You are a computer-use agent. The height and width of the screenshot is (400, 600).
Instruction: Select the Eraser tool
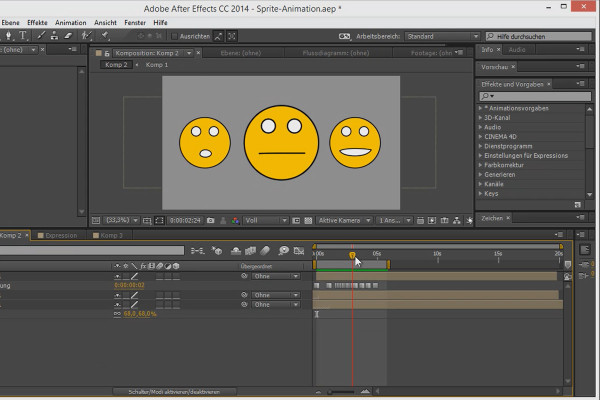point(68,36)
